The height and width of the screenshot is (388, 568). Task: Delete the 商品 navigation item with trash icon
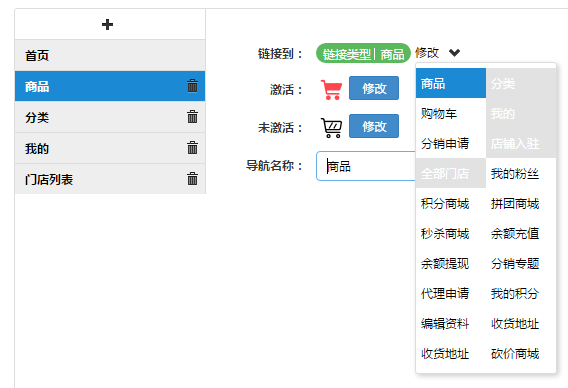(x=192, y=86)
